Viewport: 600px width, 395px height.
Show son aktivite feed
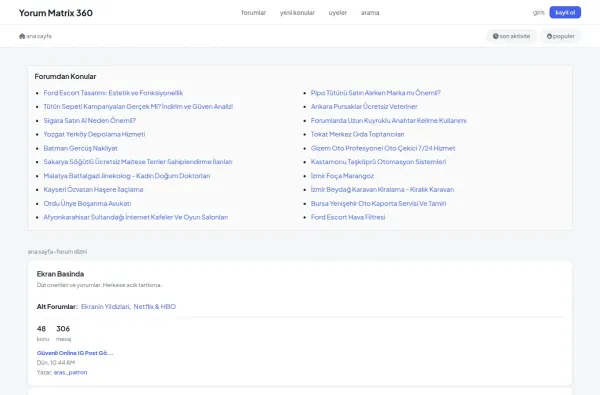tap(512, 36)
